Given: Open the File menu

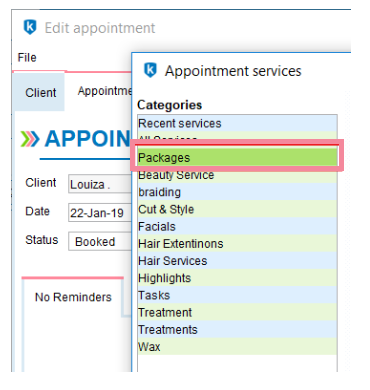Looking at the screenshot, I should (x=27, y=57).
